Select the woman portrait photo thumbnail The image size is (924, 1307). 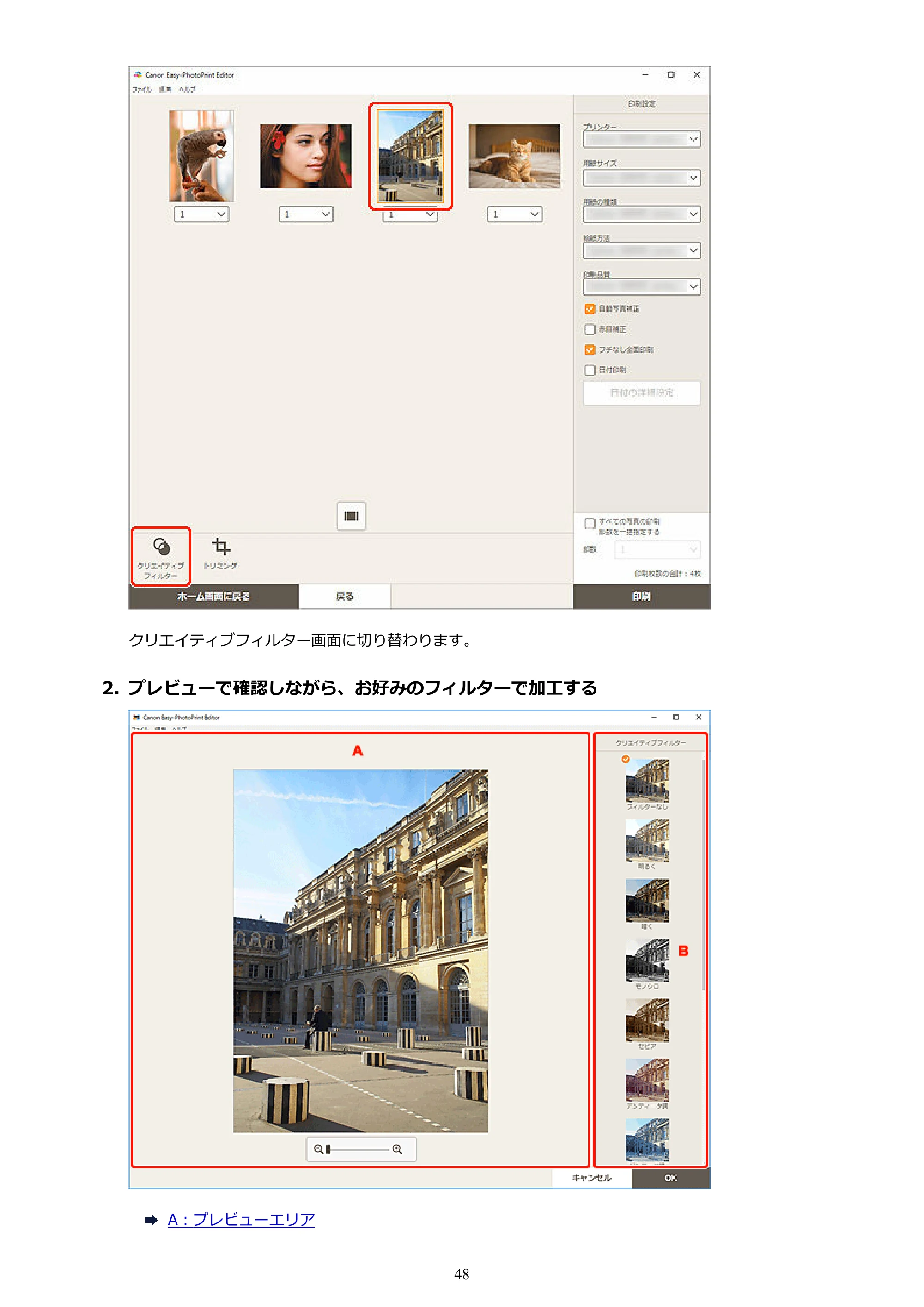click(306, 156)
